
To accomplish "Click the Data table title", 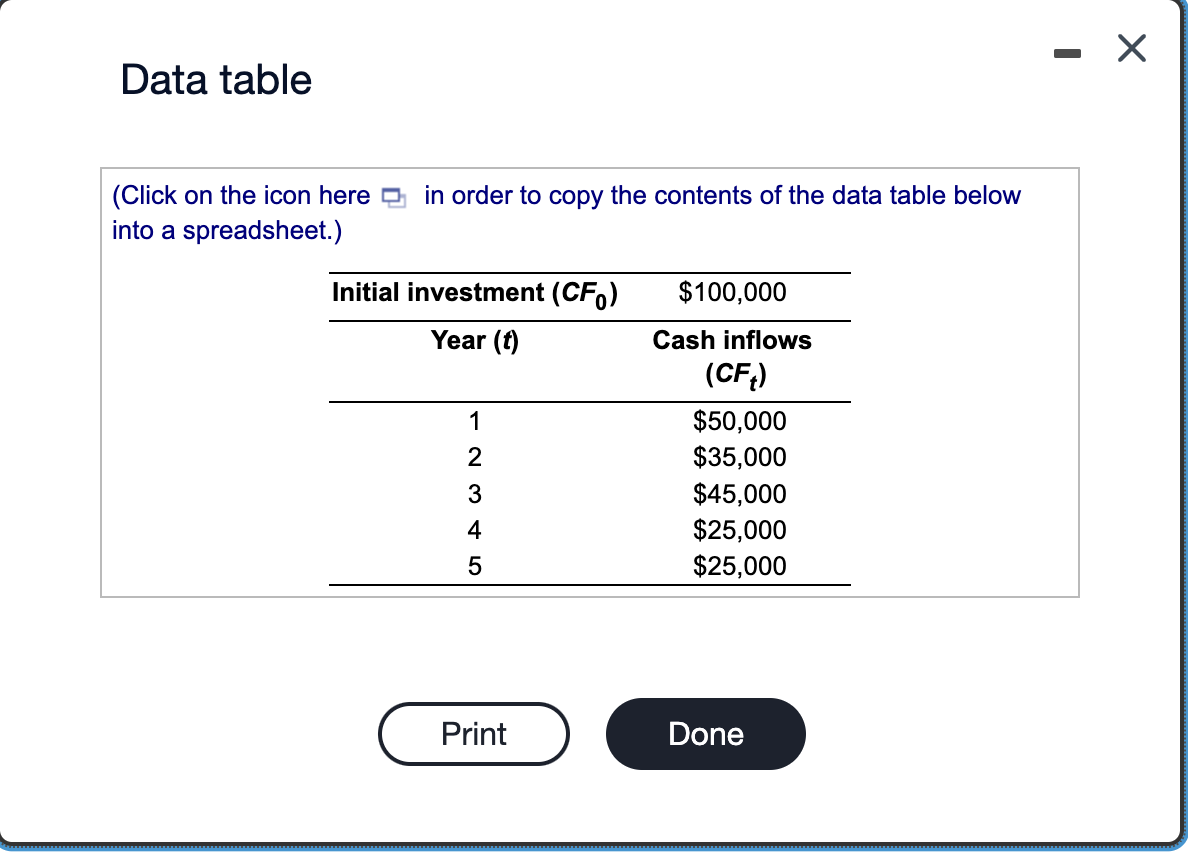I will [x=216, y=80].
